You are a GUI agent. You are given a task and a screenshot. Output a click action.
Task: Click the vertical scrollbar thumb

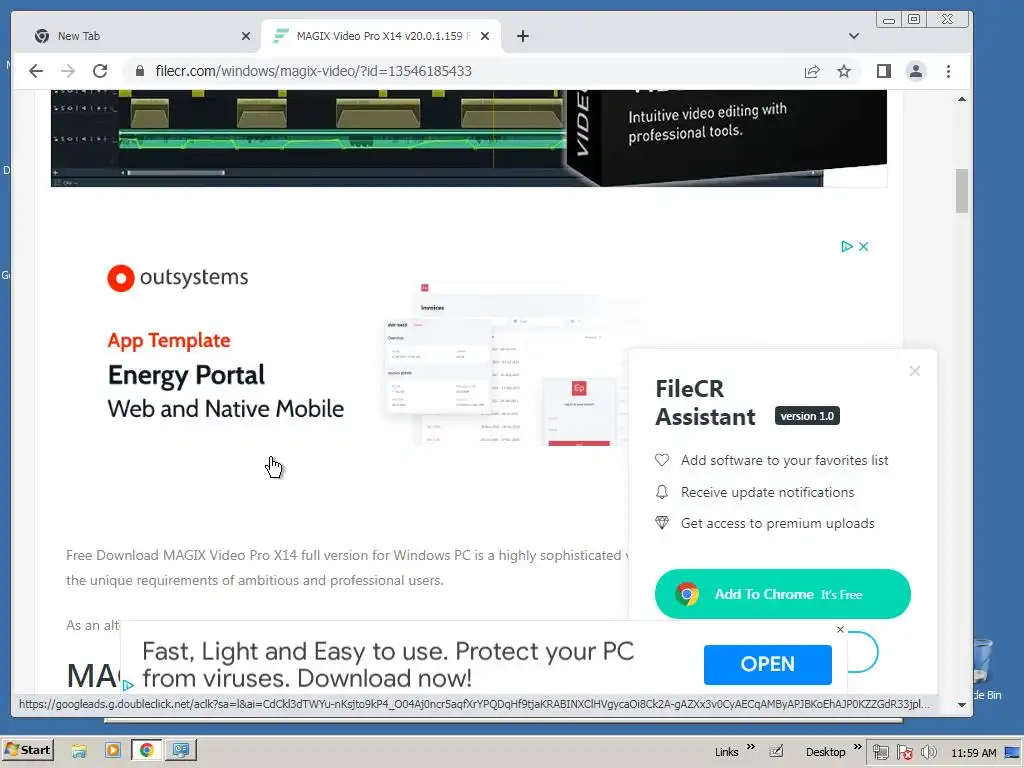pos(961,191)
